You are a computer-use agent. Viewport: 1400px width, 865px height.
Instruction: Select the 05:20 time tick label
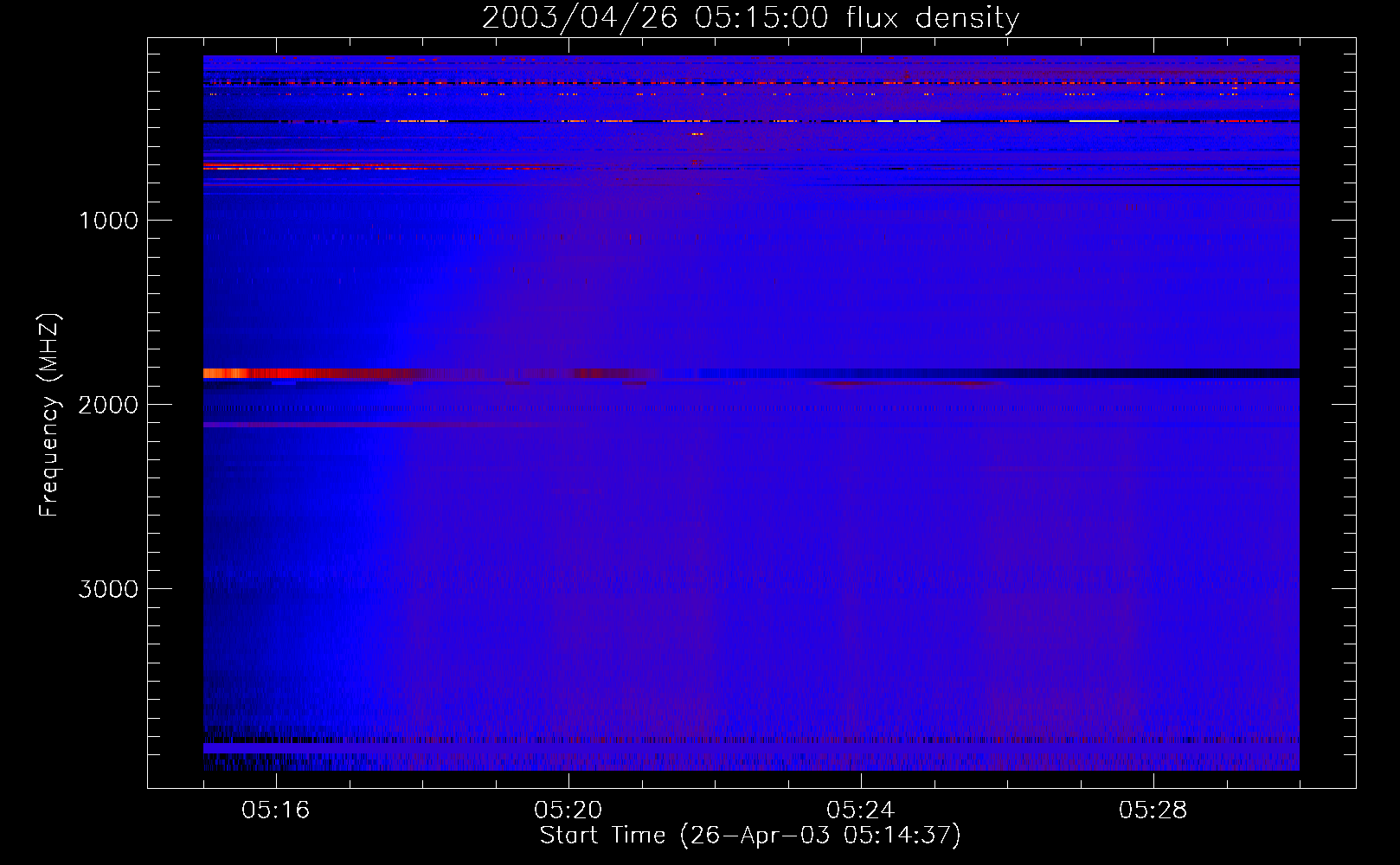(568, 811)
